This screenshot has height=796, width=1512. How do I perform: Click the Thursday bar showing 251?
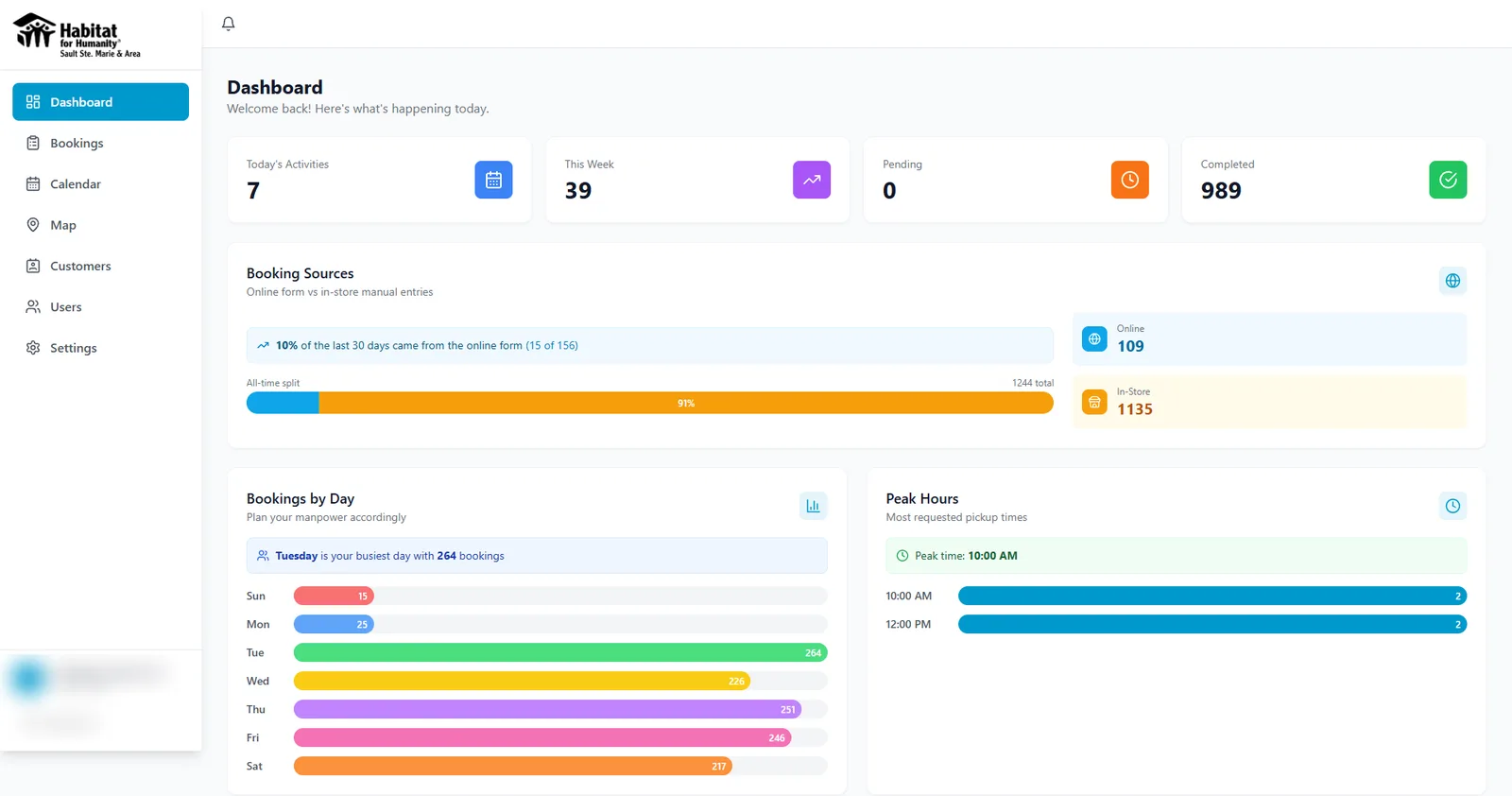coord(547,709)
